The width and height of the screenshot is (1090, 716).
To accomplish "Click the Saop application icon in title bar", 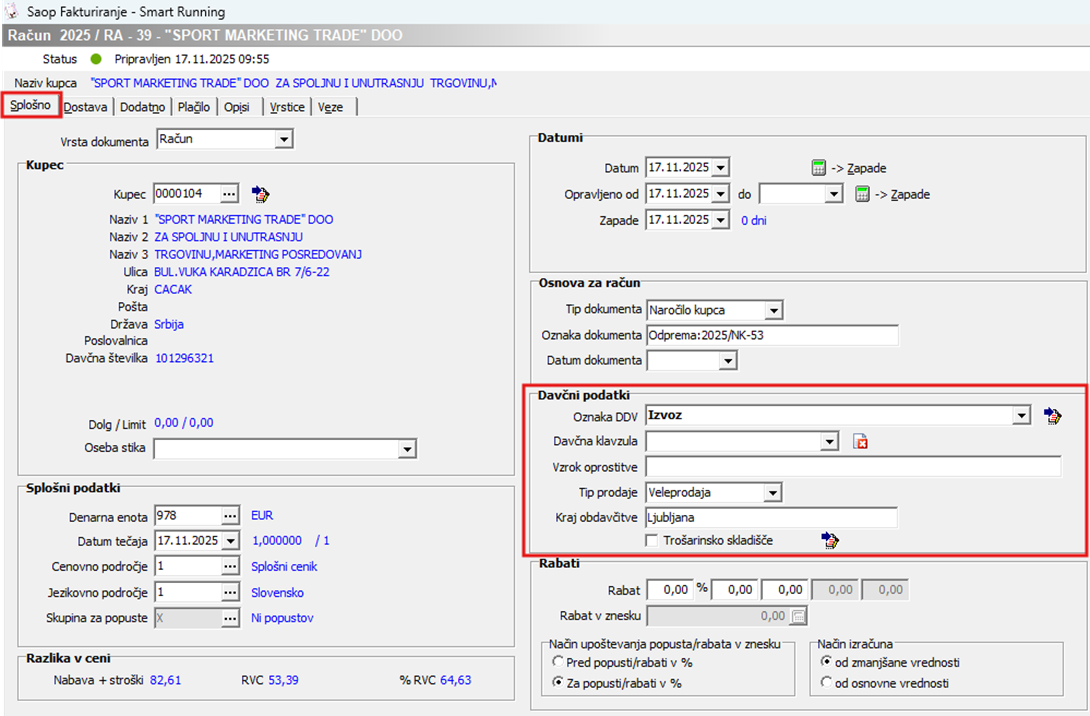I will point(12,12).
